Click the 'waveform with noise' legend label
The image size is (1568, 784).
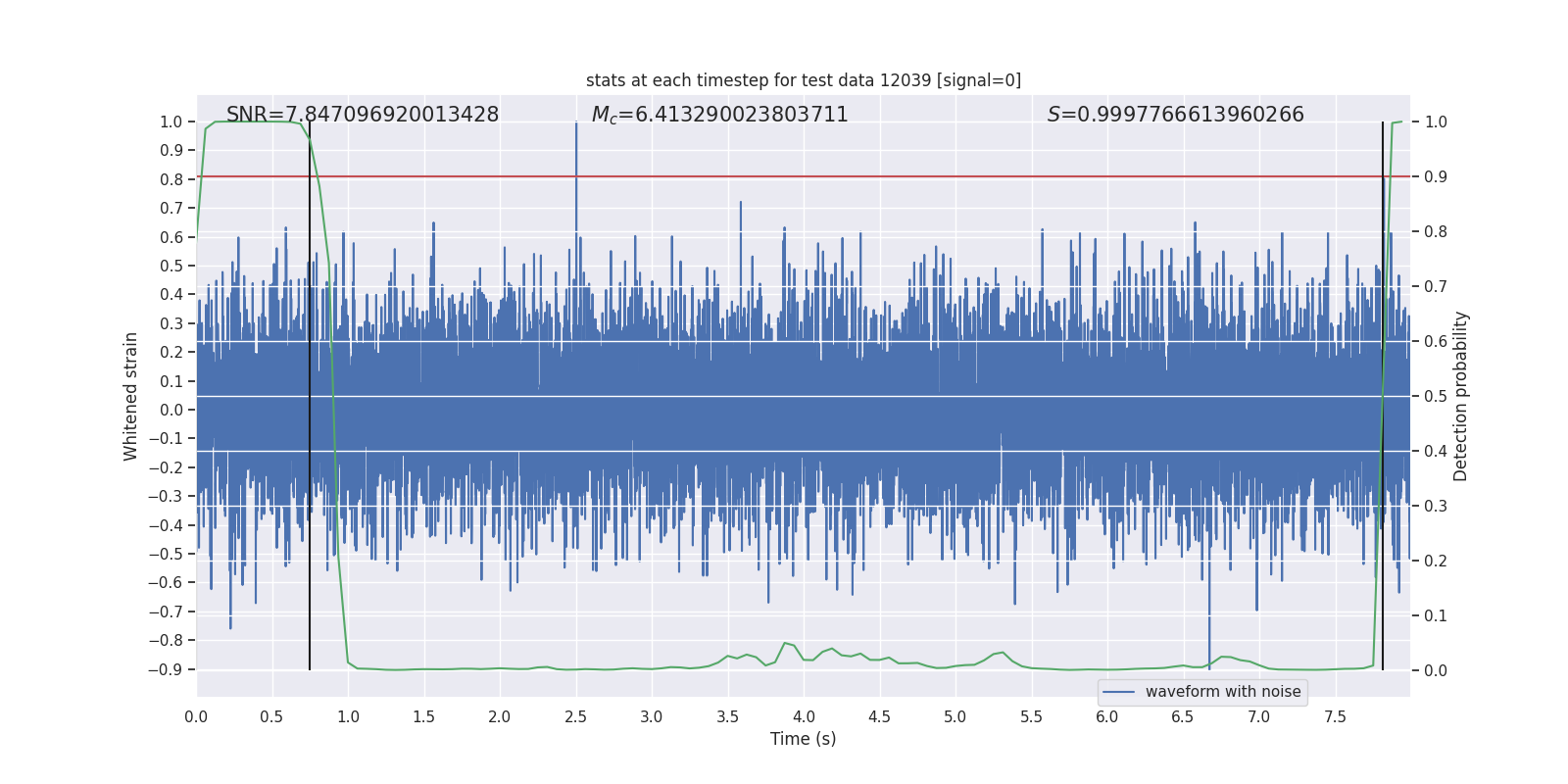coord(1222,692)
